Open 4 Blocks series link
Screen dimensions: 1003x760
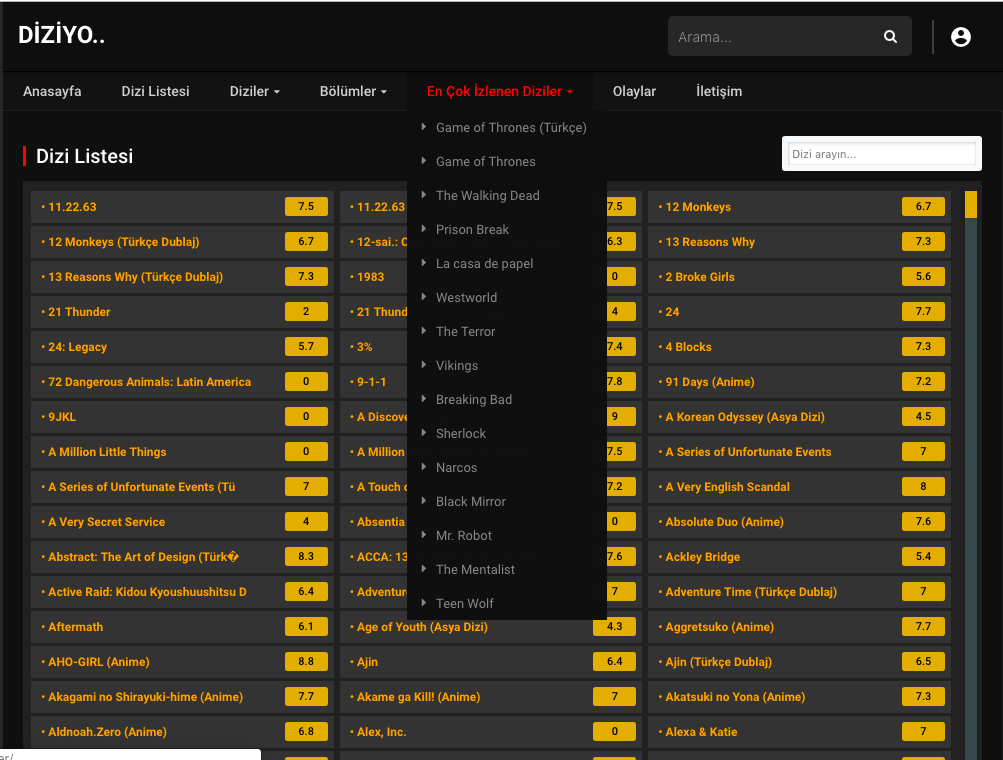(688, 347)
